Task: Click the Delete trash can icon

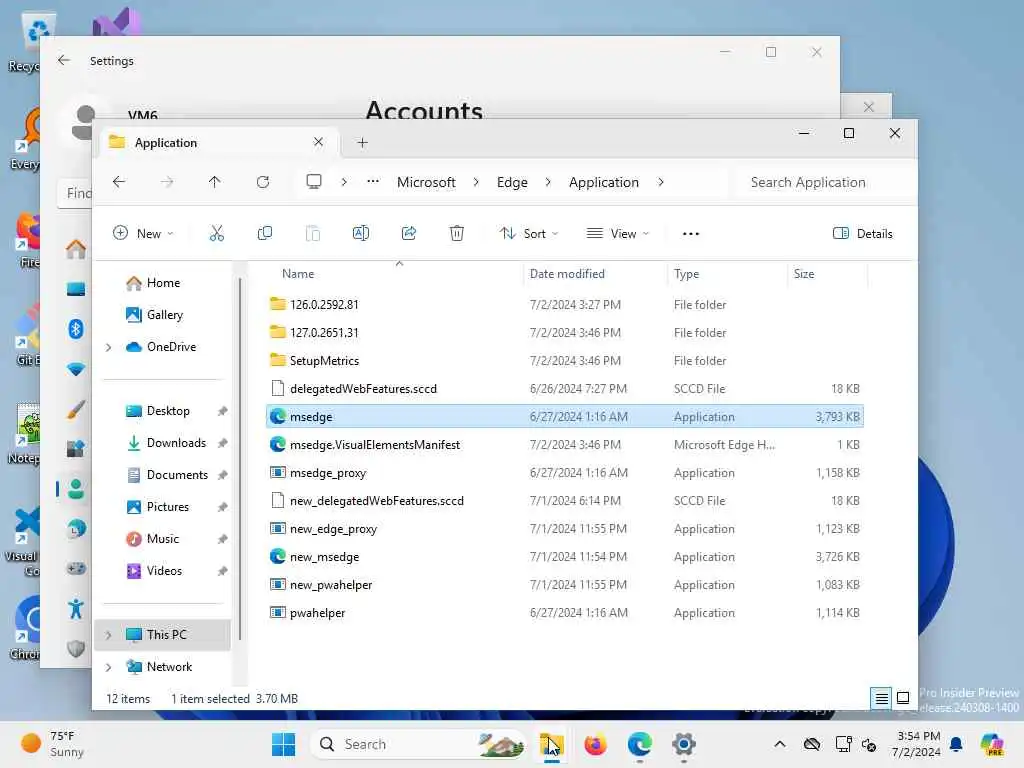Action: tap(456, 233)
